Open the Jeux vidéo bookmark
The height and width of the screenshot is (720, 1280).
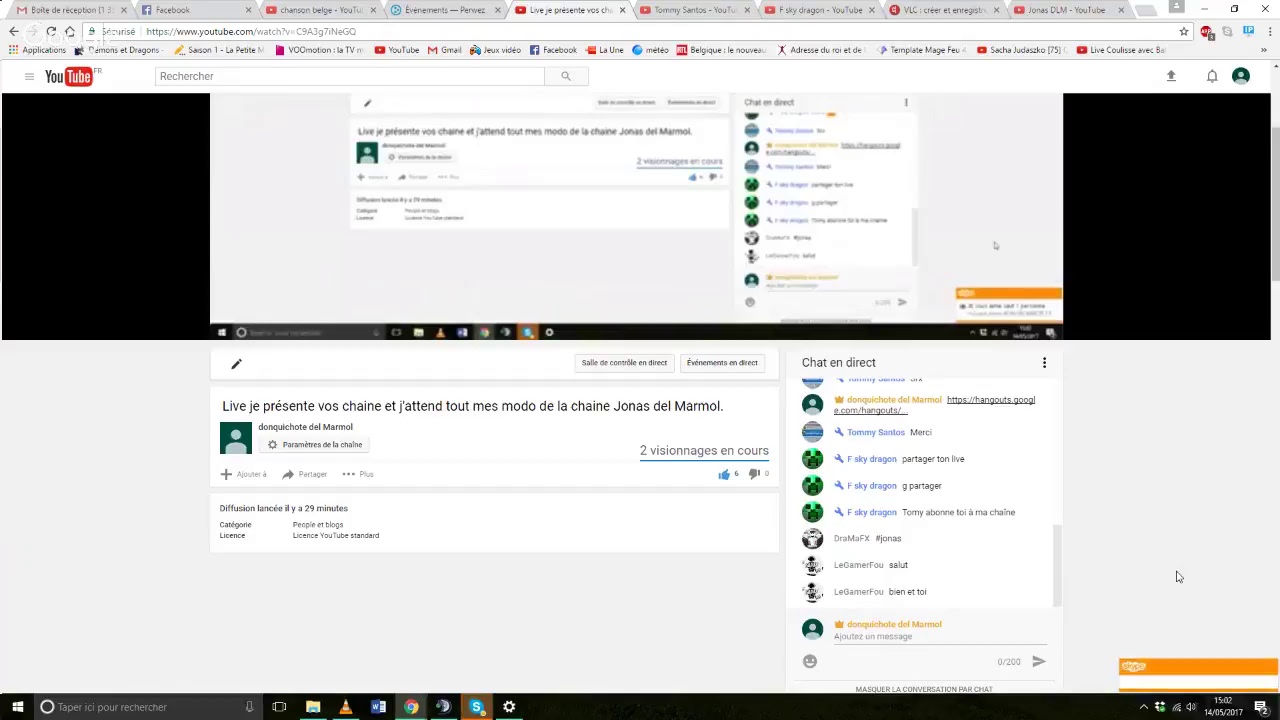[x=494, y=50]
